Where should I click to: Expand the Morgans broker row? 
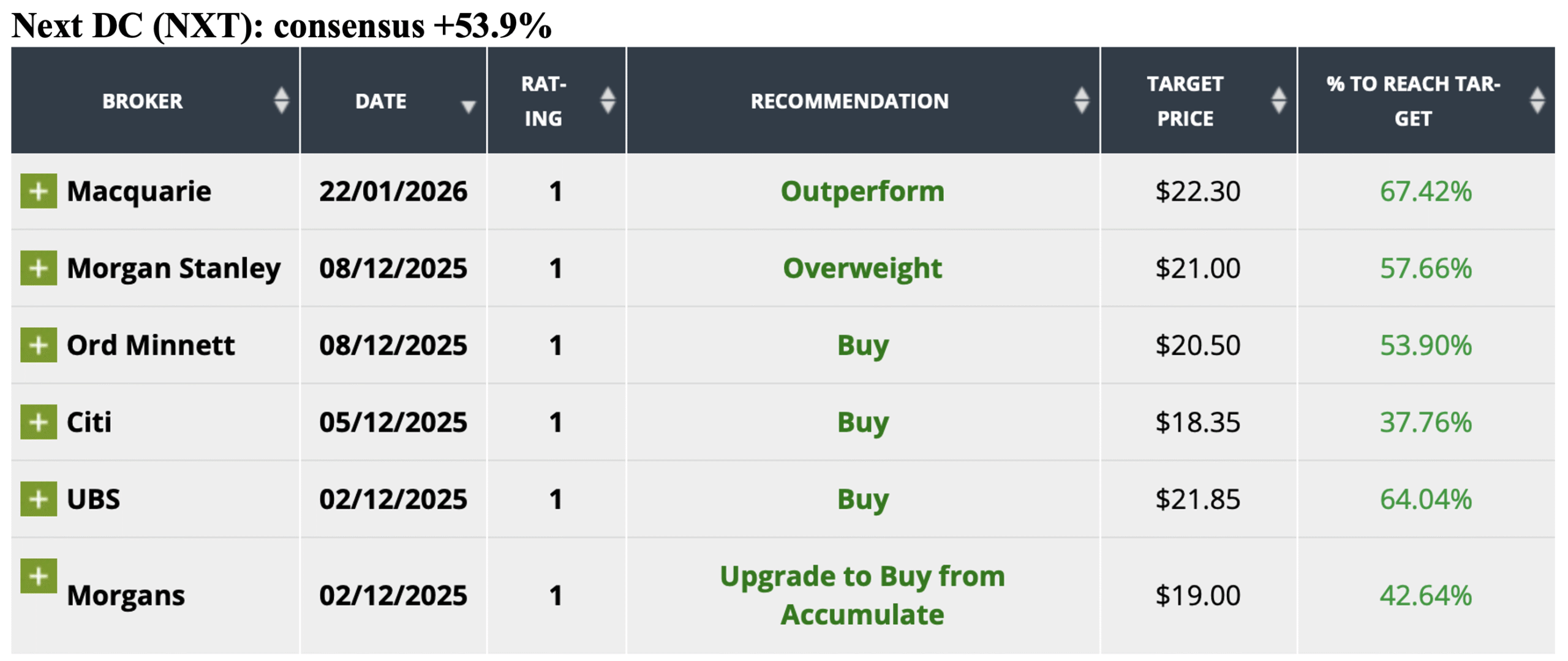tap(38, 576)
